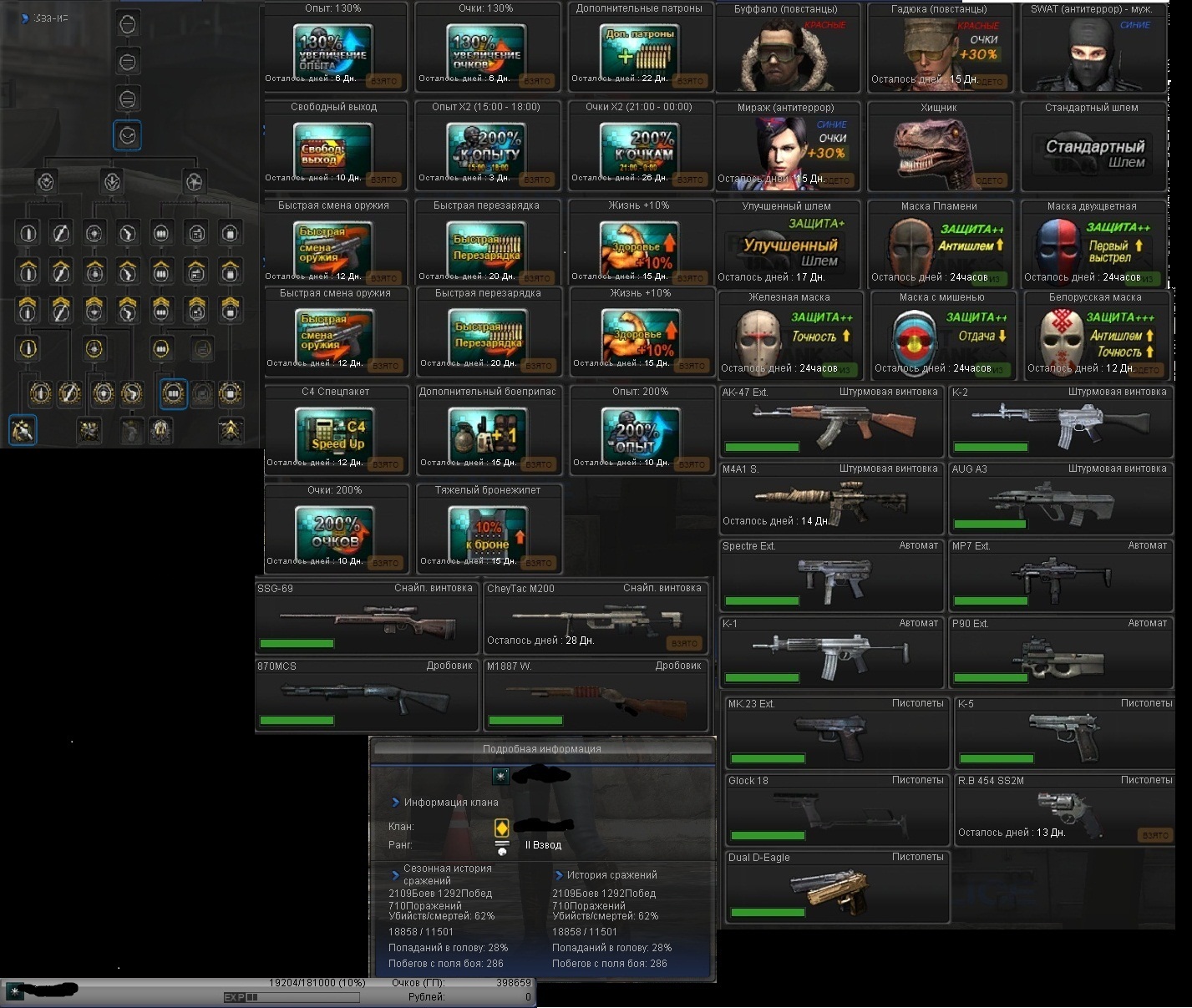Click ОДЕТО on the Хищник item

990,180
